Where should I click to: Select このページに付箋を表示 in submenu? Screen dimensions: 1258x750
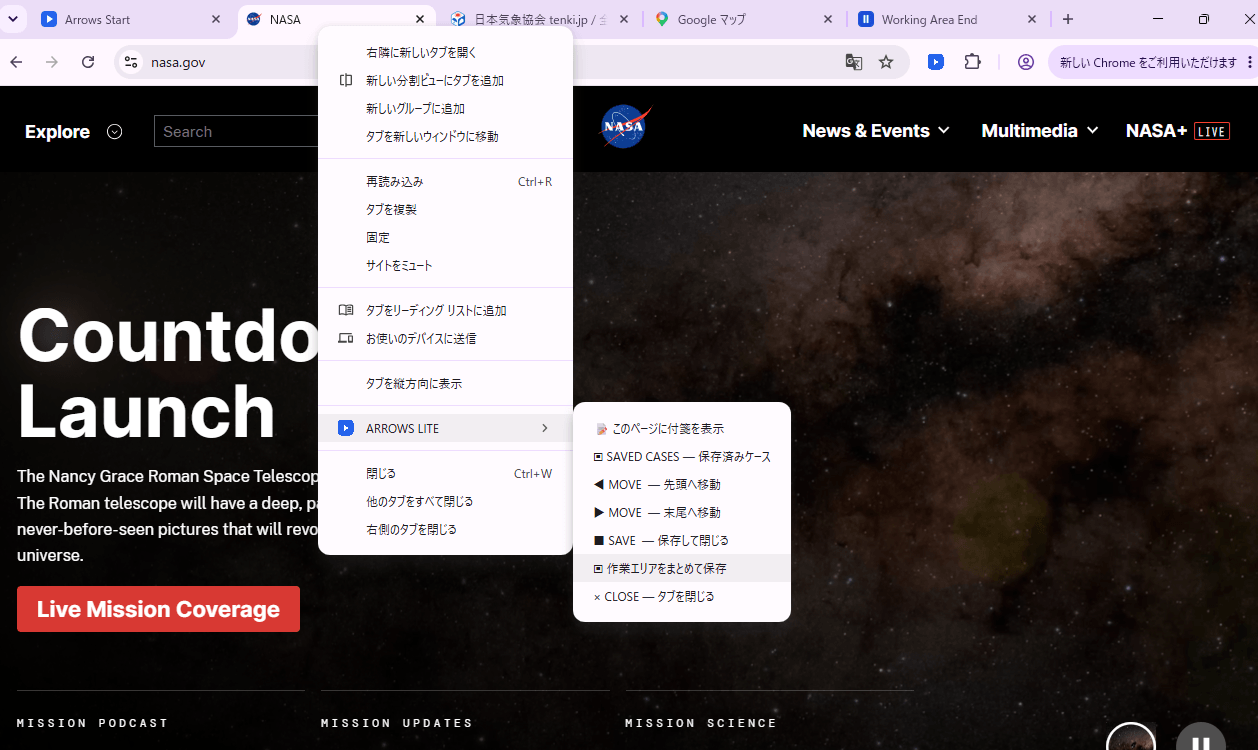point(682,428)
